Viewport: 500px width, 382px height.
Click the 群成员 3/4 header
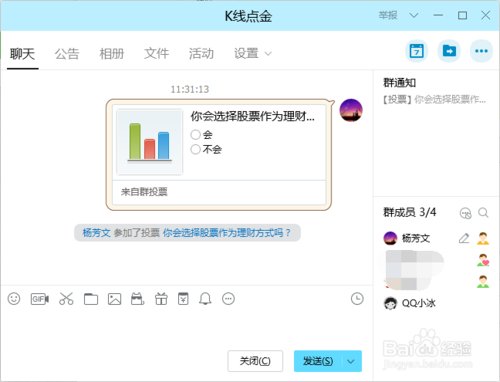[x=410, y=212]
